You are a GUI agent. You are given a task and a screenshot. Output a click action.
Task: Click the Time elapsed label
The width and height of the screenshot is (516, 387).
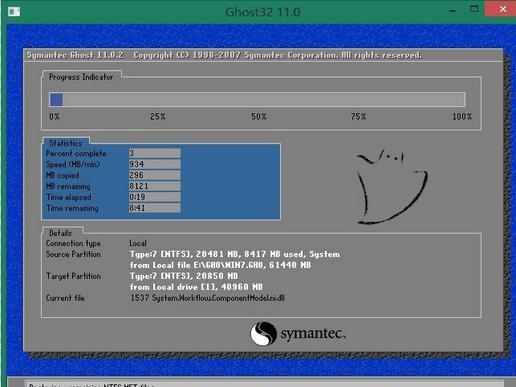coord(69,197)
